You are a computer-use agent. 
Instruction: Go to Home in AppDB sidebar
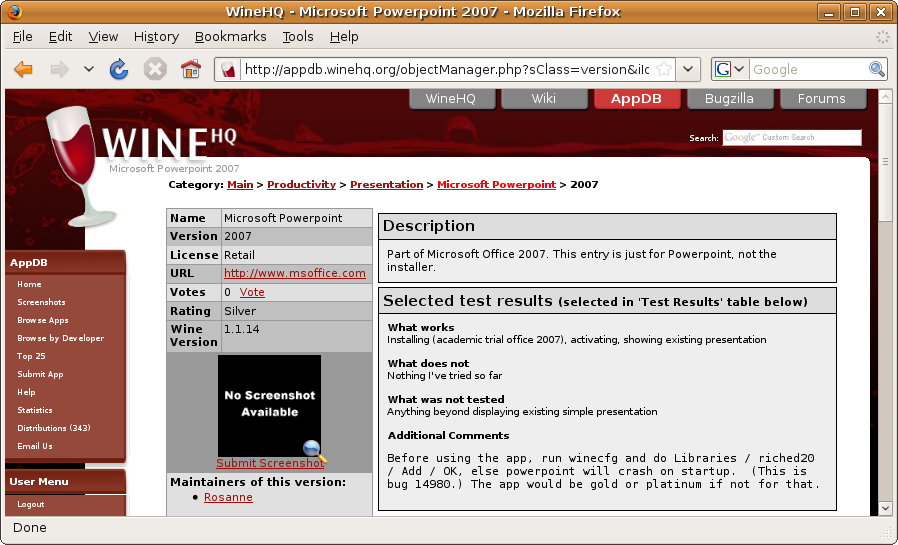(x=29, y=284)
